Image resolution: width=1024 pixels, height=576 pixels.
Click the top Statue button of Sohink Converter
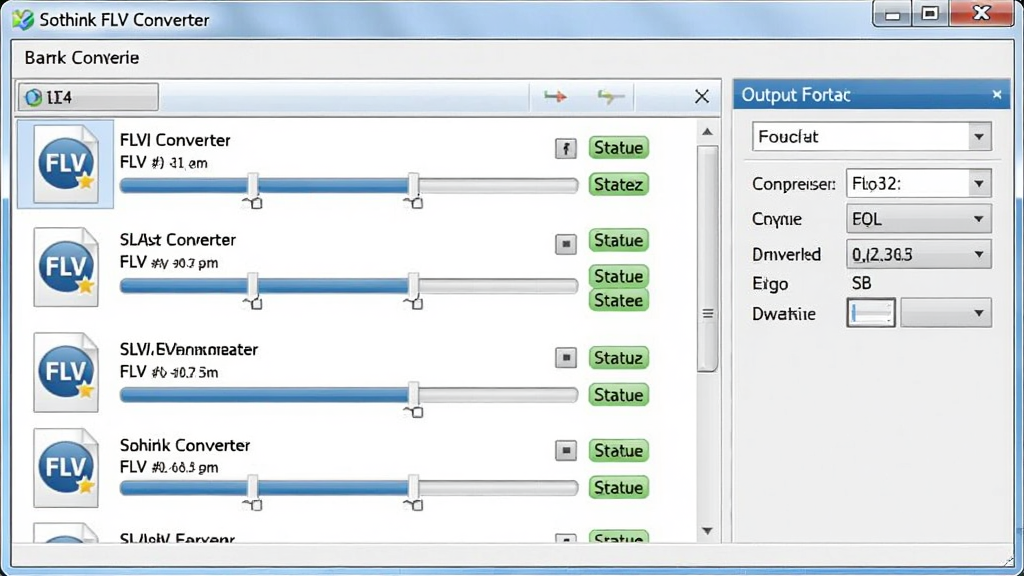pyautogui.click(x=618, y=450)
